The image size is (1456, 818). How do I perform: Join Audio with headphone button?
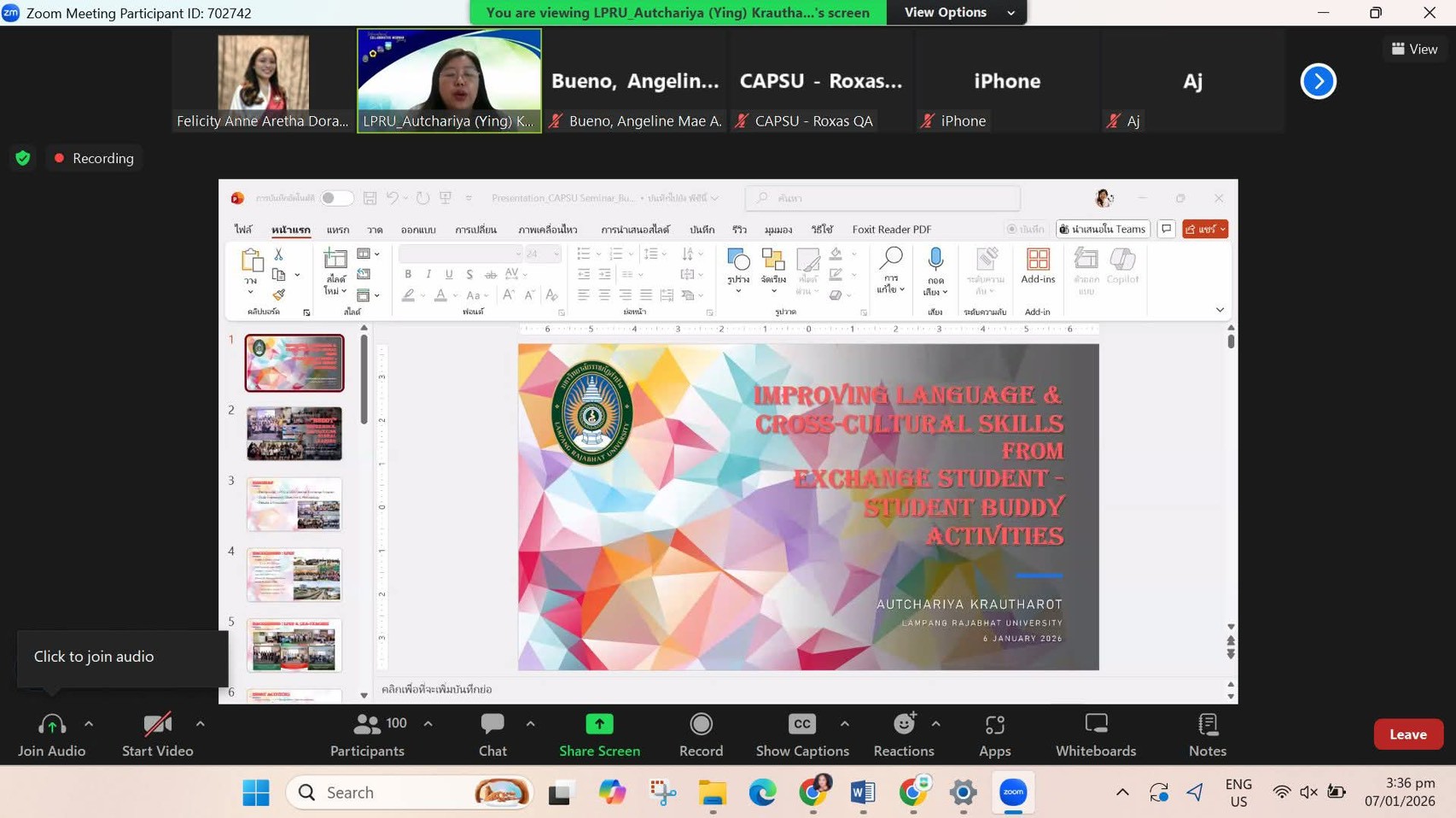(x=52, y=733)
